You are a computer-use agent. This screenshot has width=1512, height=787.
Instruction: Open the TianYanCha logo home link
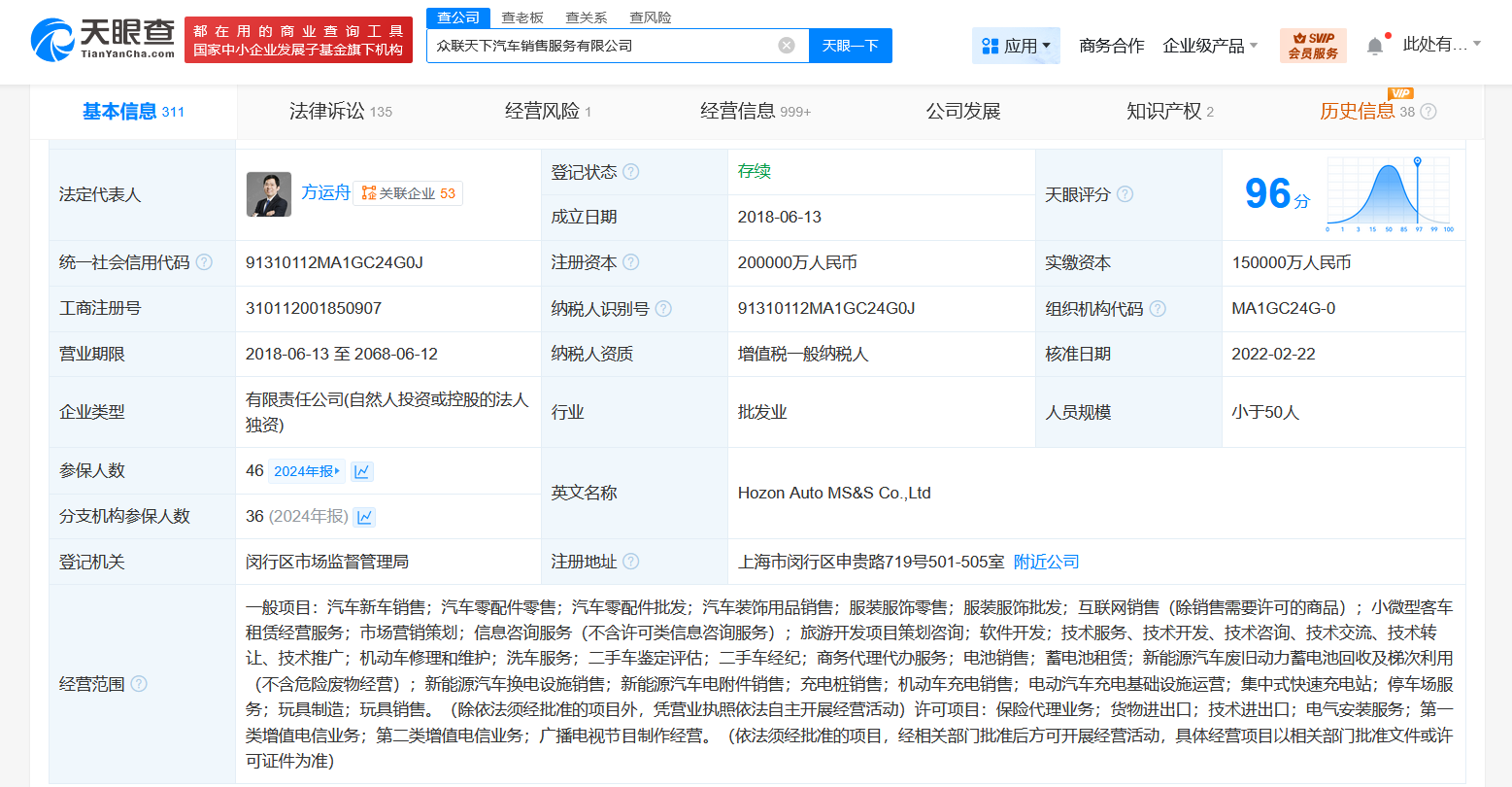[103, 40]
